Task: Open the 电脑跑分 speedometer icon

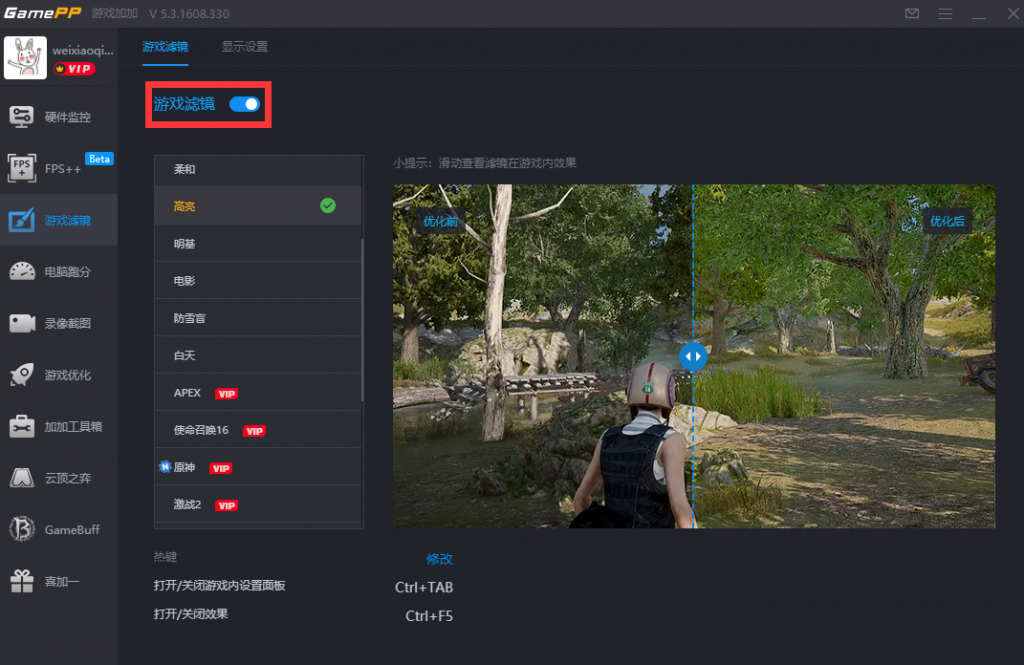Action: [x=22, y=271]
